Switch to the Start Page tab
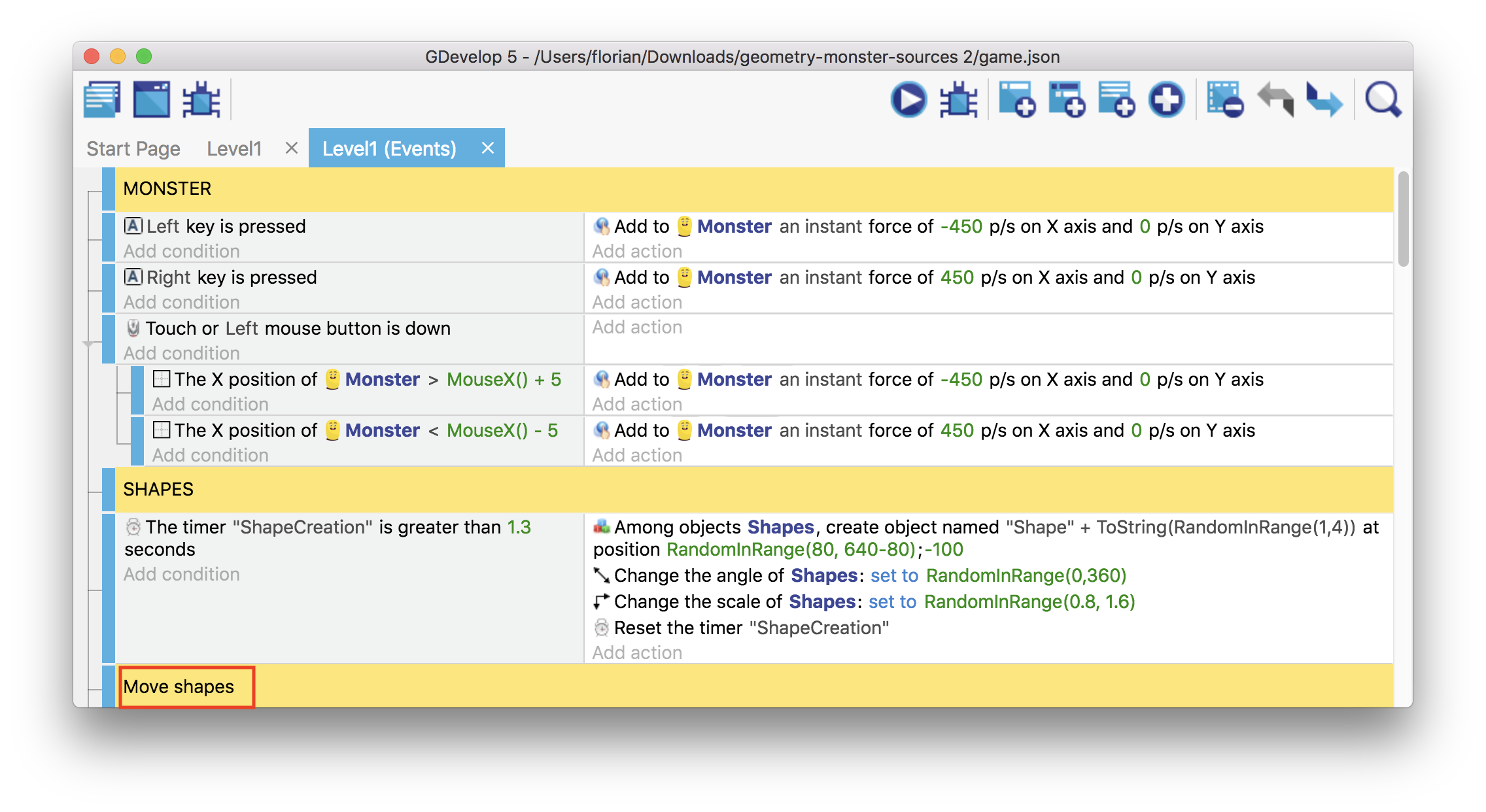This screenshot has height=812, width=1486. [133, 149]
